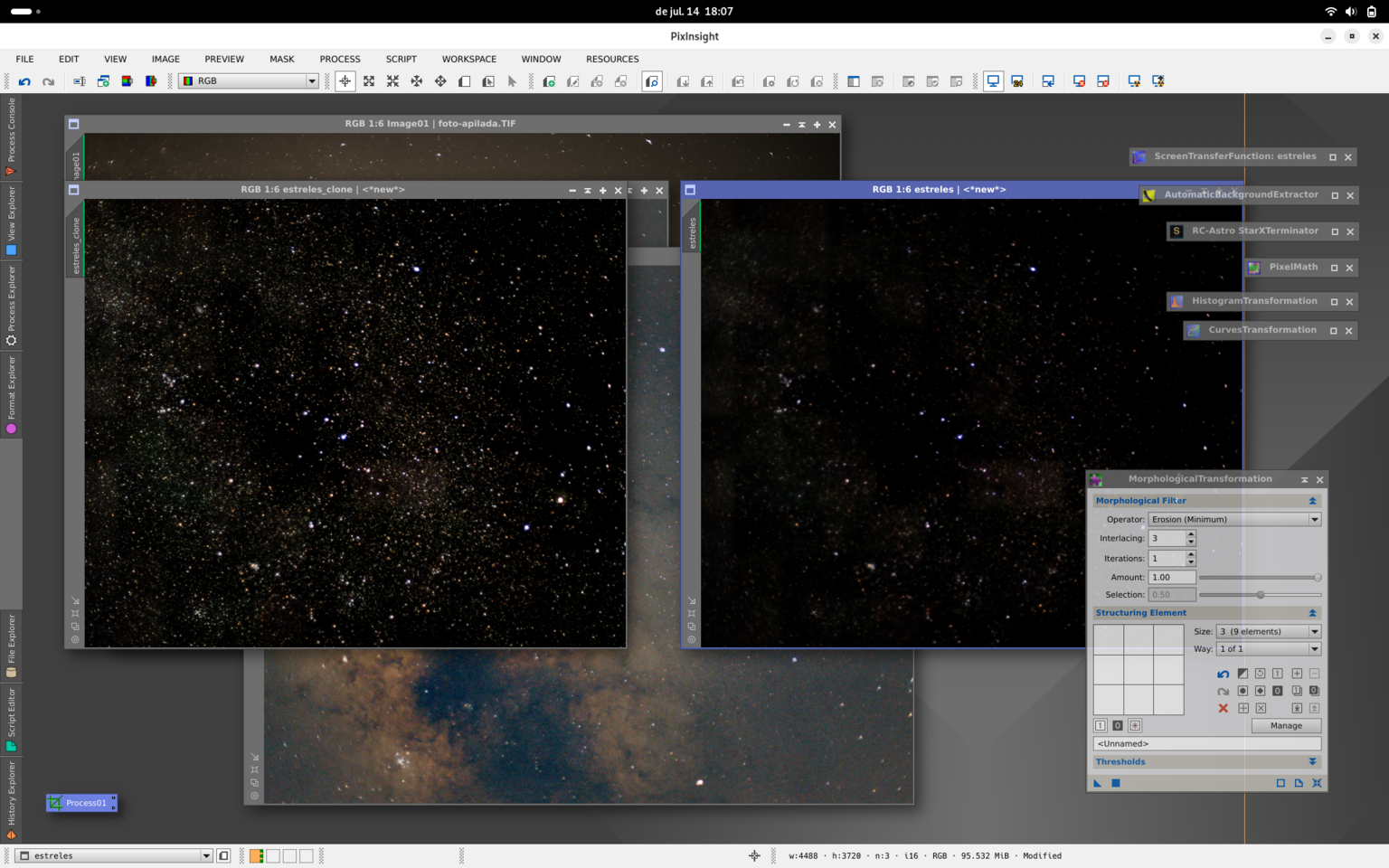Set circular structure filled-circle icon

point(1243,691)
